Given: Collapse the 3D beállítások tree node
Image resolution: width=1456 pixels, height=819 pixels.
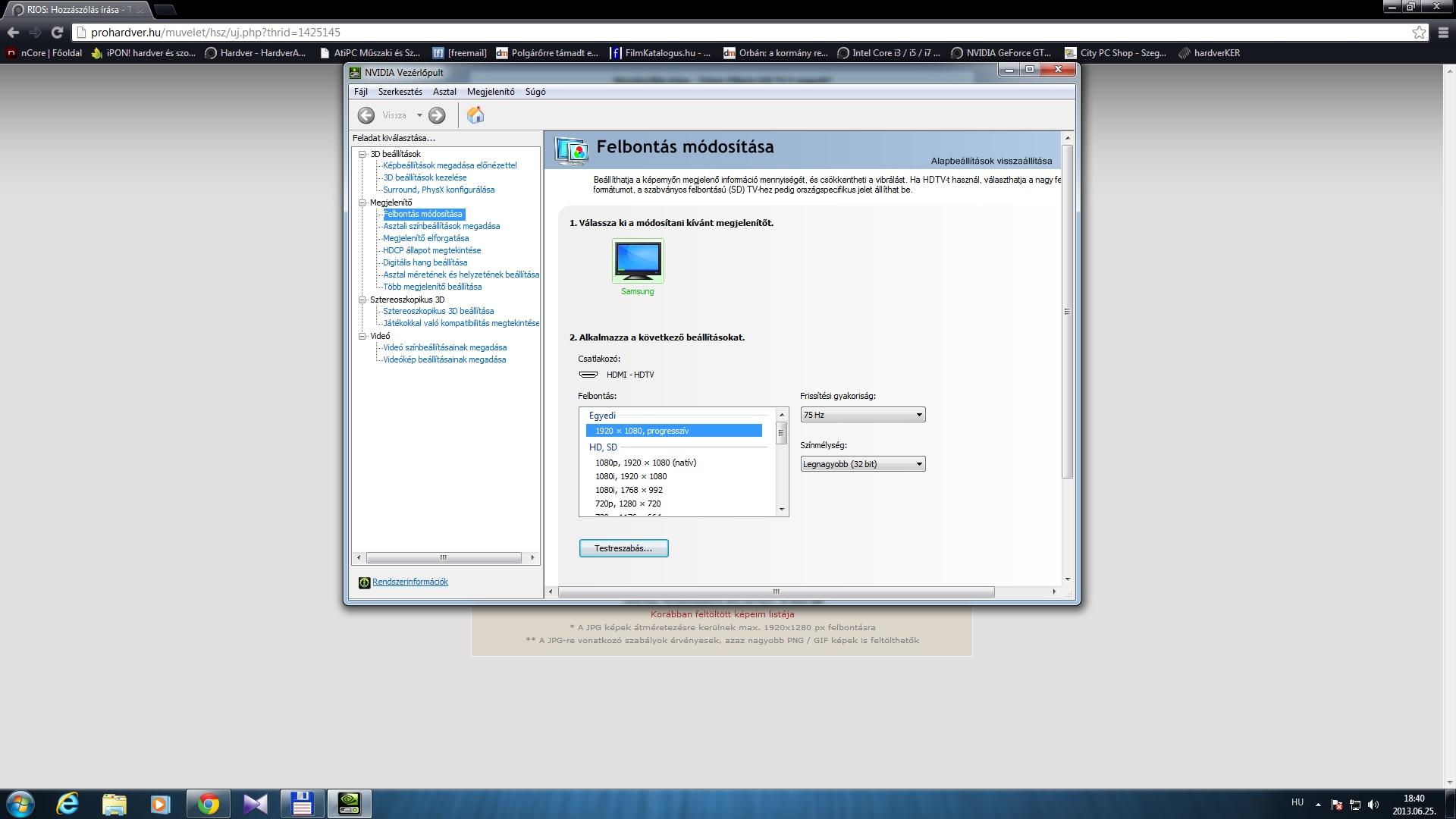Looking at the screenshot, I should 362,154.
